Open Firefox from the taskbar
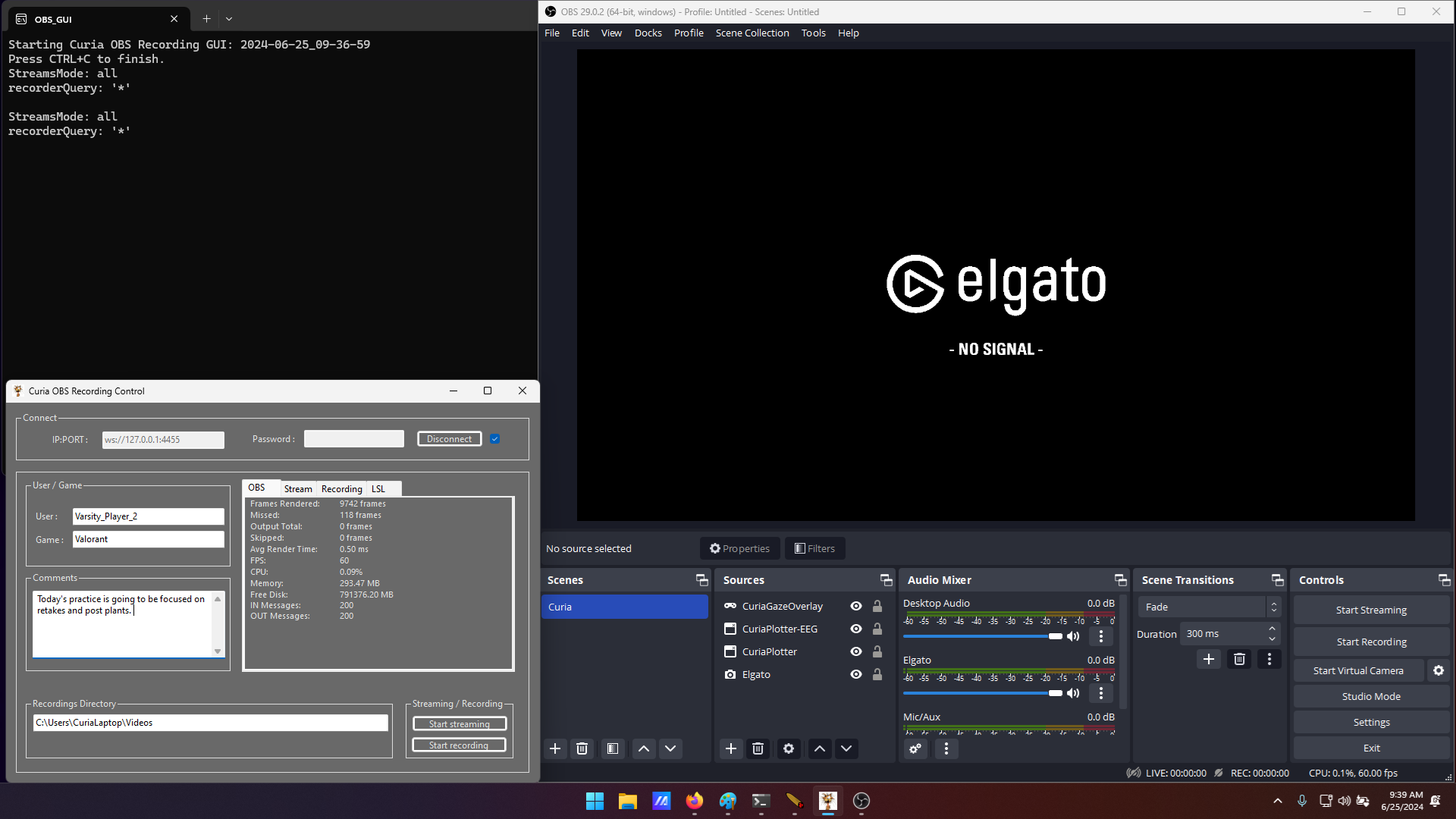The image size is (1456, 819). pyautogui.click(x=695, y=801)
